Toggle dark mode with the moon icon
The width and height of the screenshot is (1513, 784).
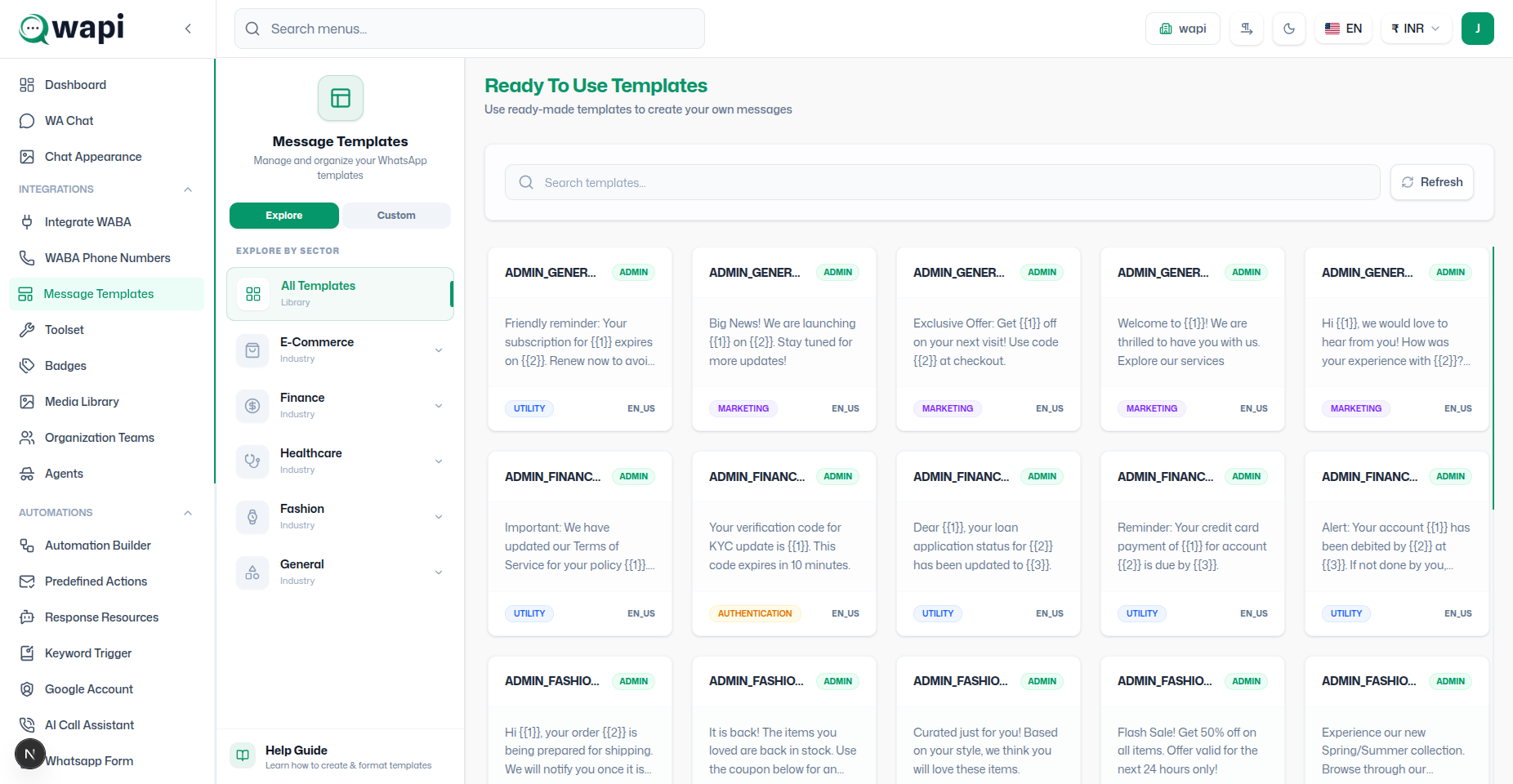point(1289,29)
